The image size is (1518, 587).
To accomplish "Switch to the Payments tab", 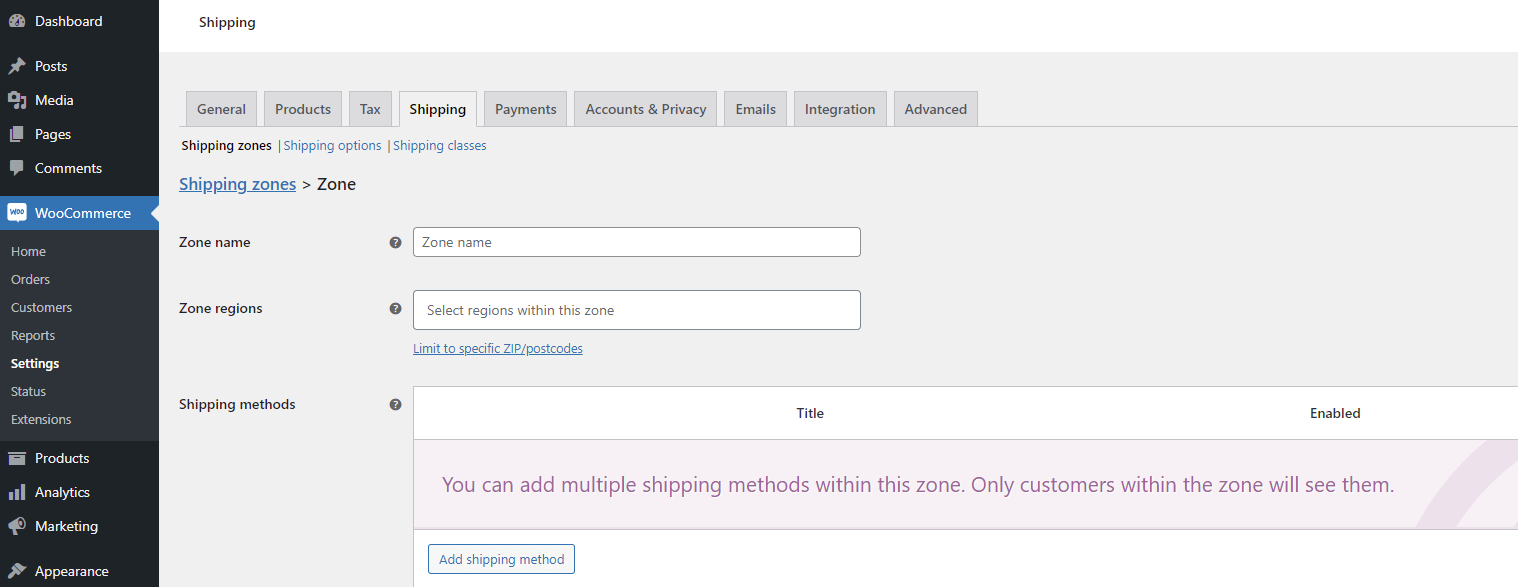I will 526,109.
